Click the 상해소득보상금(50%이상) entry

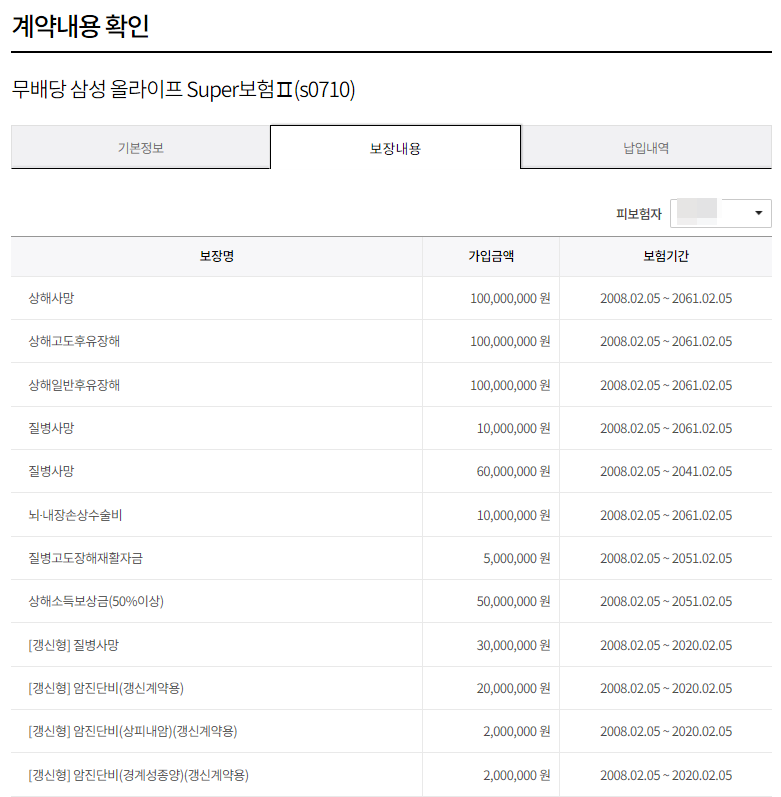coord(96,601)
